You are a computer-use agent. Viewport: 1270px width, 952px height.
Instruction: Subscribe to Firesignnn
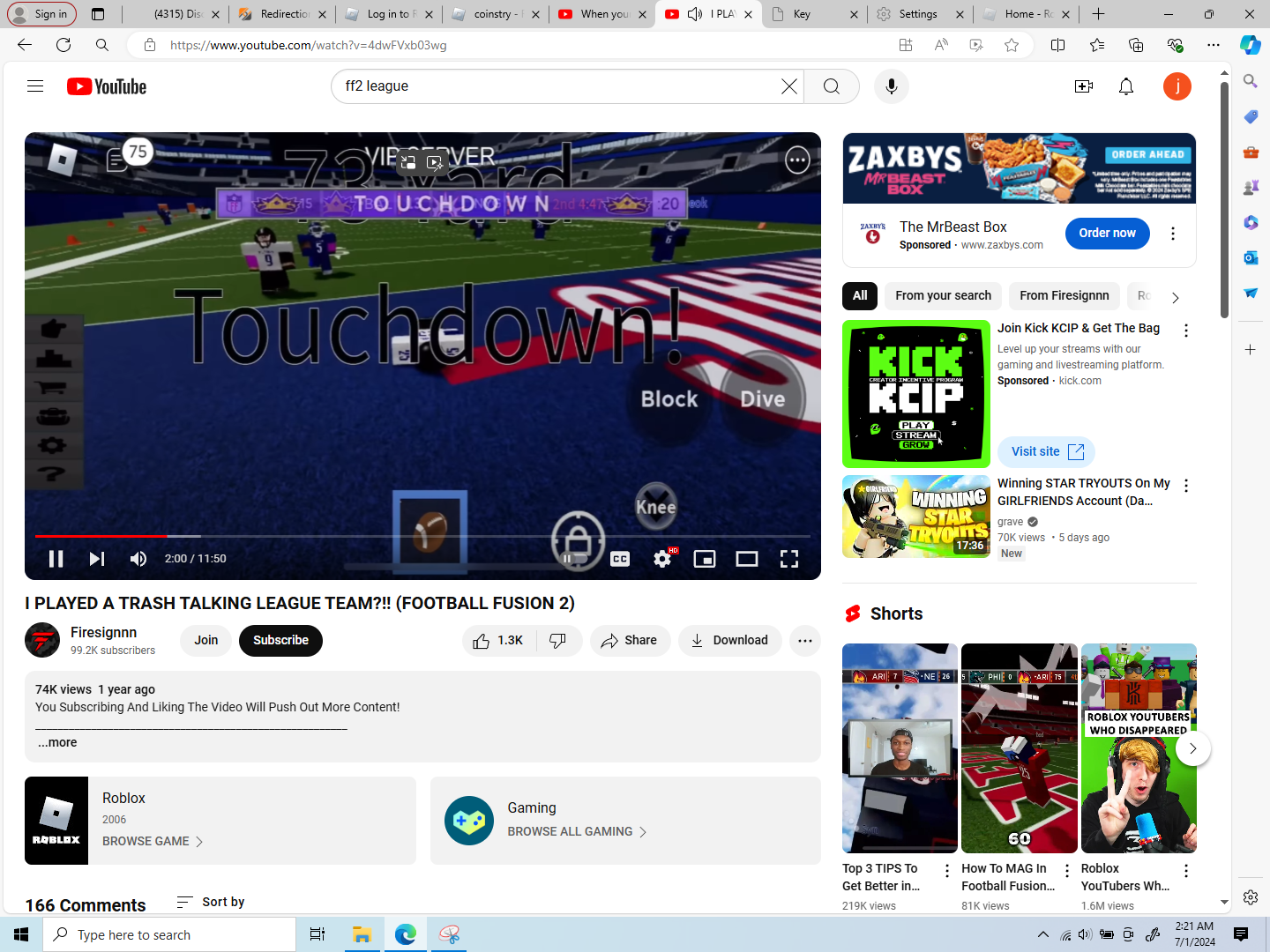coord(280,641)
